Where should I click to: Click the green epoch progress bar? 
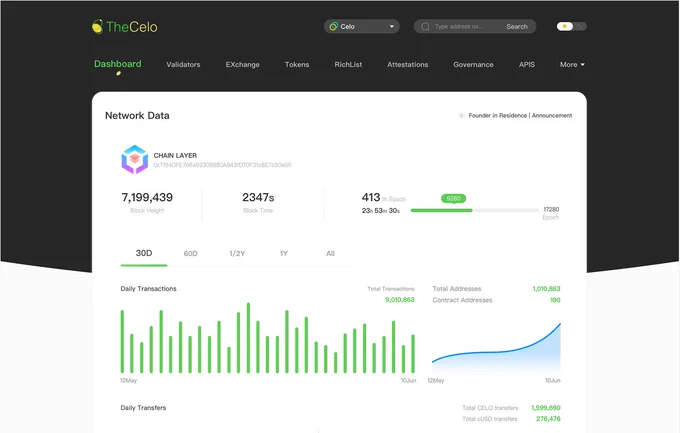pyautogui.click(x=441, y=210)
